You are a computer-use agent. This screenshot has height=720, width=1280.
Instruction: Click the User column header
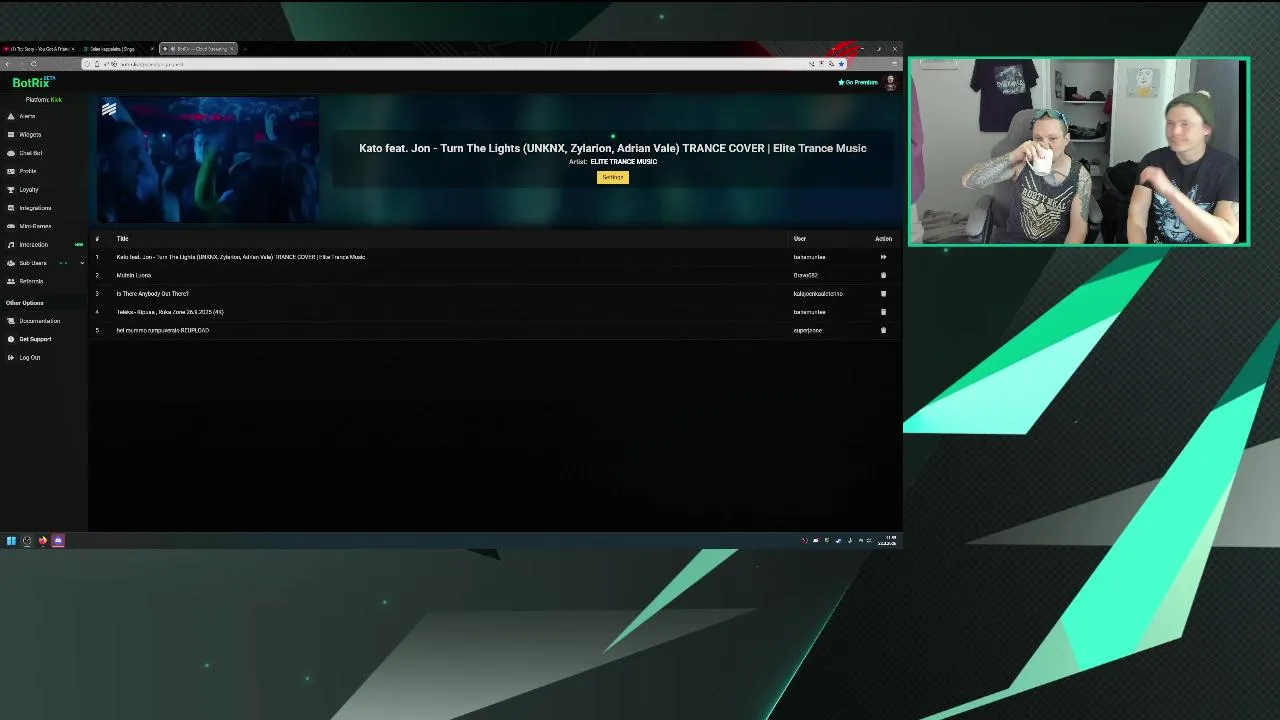800,239
